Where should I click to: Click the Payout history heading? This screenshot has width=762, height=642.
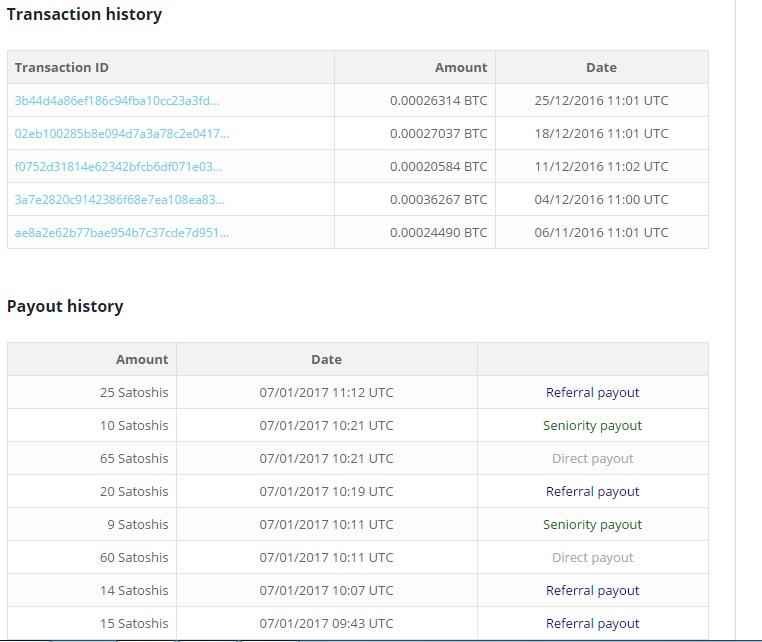point(65,307)
